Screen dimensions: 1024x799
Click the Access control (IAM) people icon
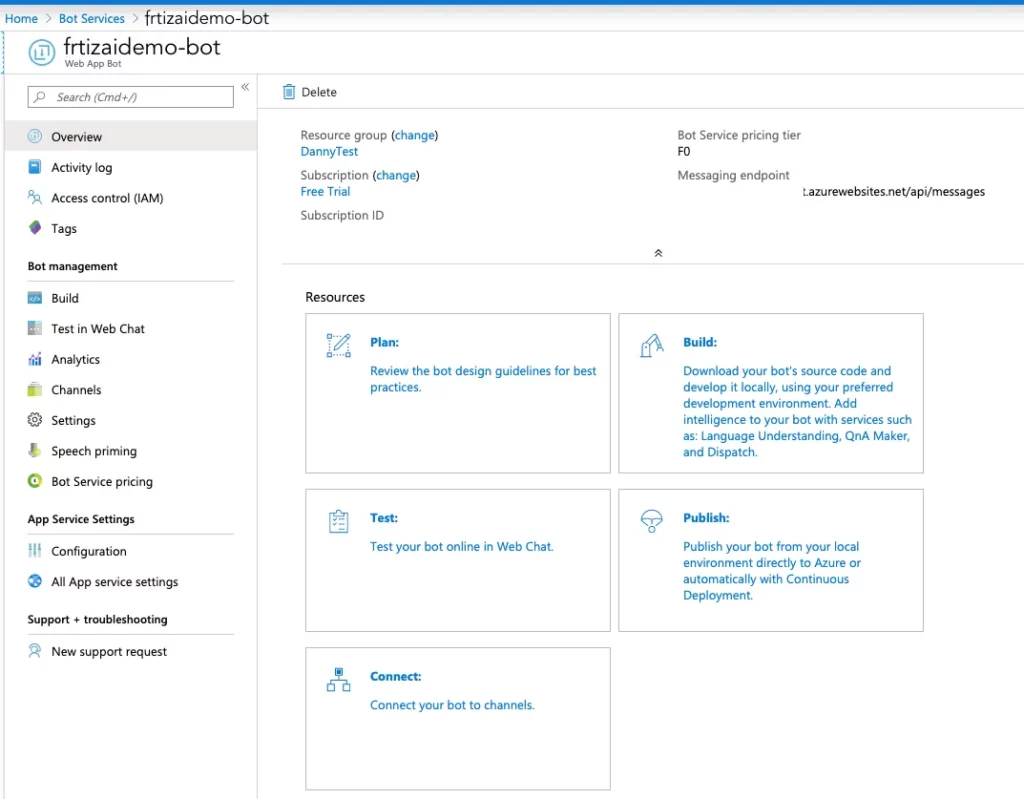tap(35, 197)
